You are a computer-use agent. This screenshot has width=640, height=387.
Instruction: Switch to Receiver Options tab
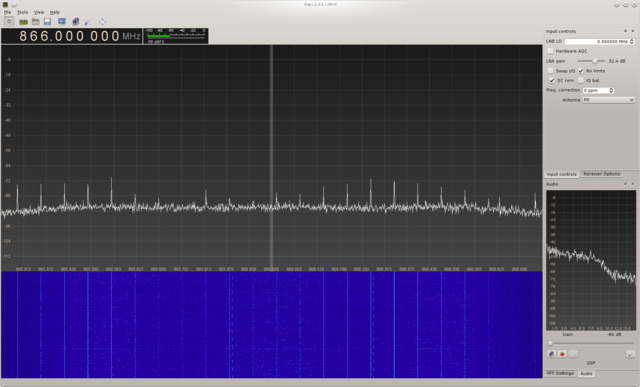pyautogui.click(x=601, y=174)
